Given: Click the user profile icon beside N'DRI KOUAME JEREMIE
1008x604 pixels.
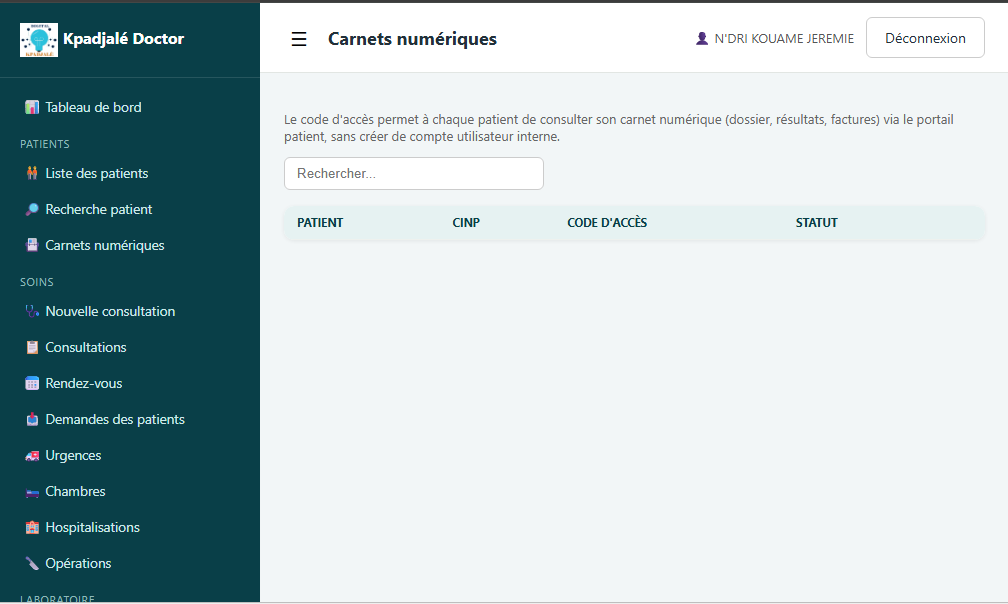Looking at the screenshot, I should (702, 39).
